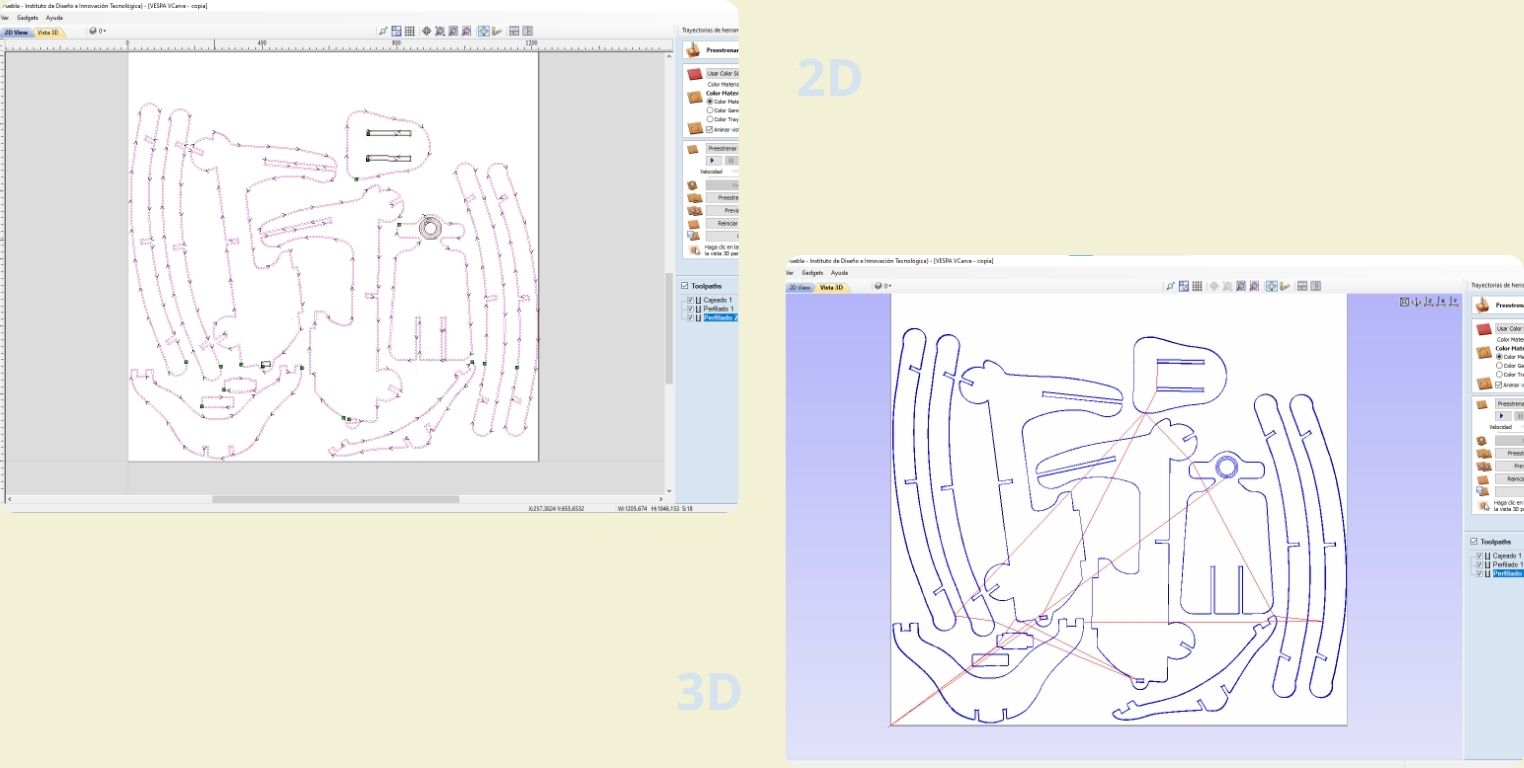Toggle Toolpaths master checkbox in 3D window

click(1474, 542)
